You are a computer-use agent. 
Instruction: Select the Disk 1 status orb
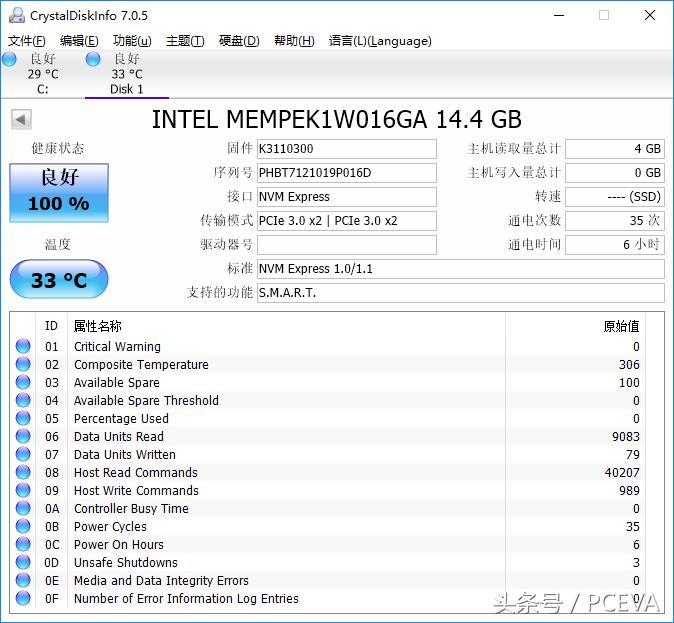pos(93,59)
